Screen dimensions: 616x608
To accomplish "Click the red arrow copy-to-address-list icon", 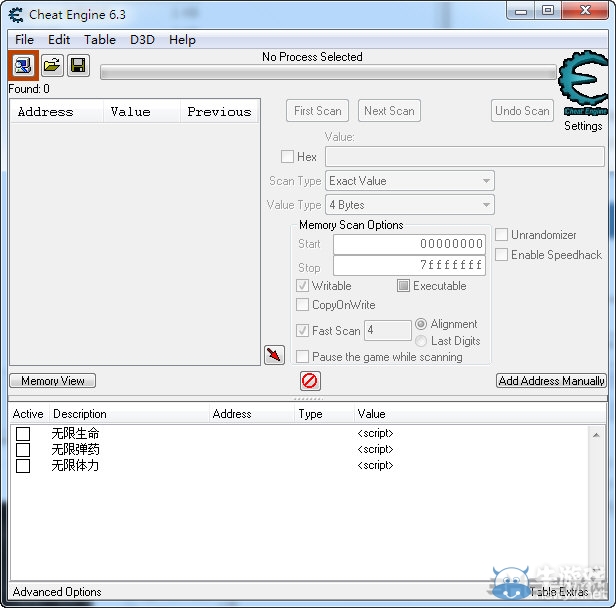I will pyautogui.click(x=274, y=355).
